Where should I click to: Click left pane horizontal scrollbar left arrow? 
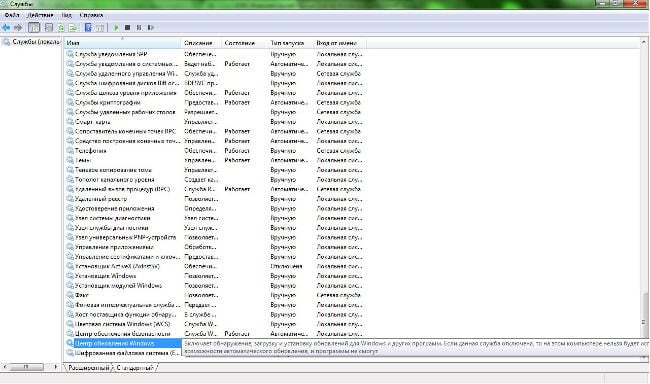(x=4, y=367)
